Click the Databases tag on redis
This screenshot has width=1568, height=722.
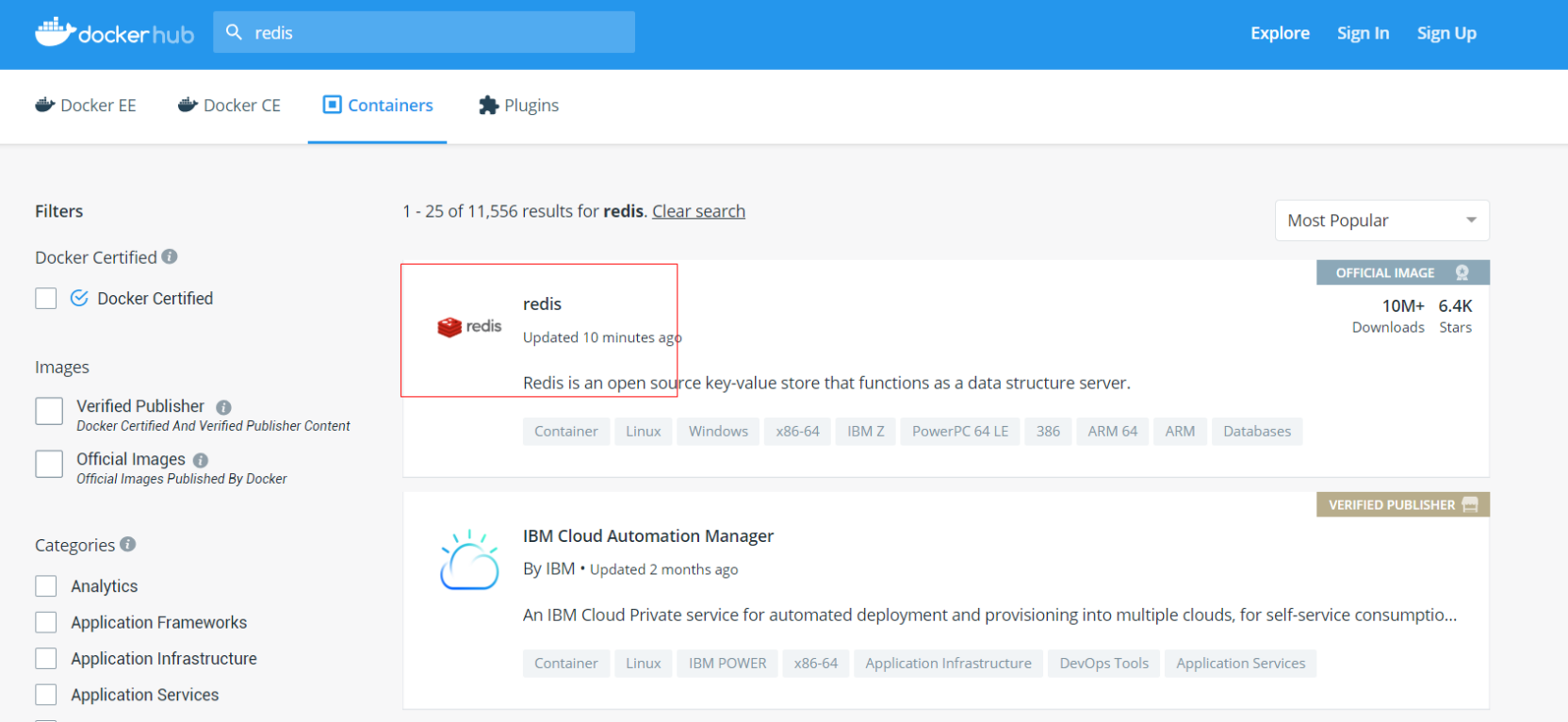pyautogui.click(x=1257, y=431)
